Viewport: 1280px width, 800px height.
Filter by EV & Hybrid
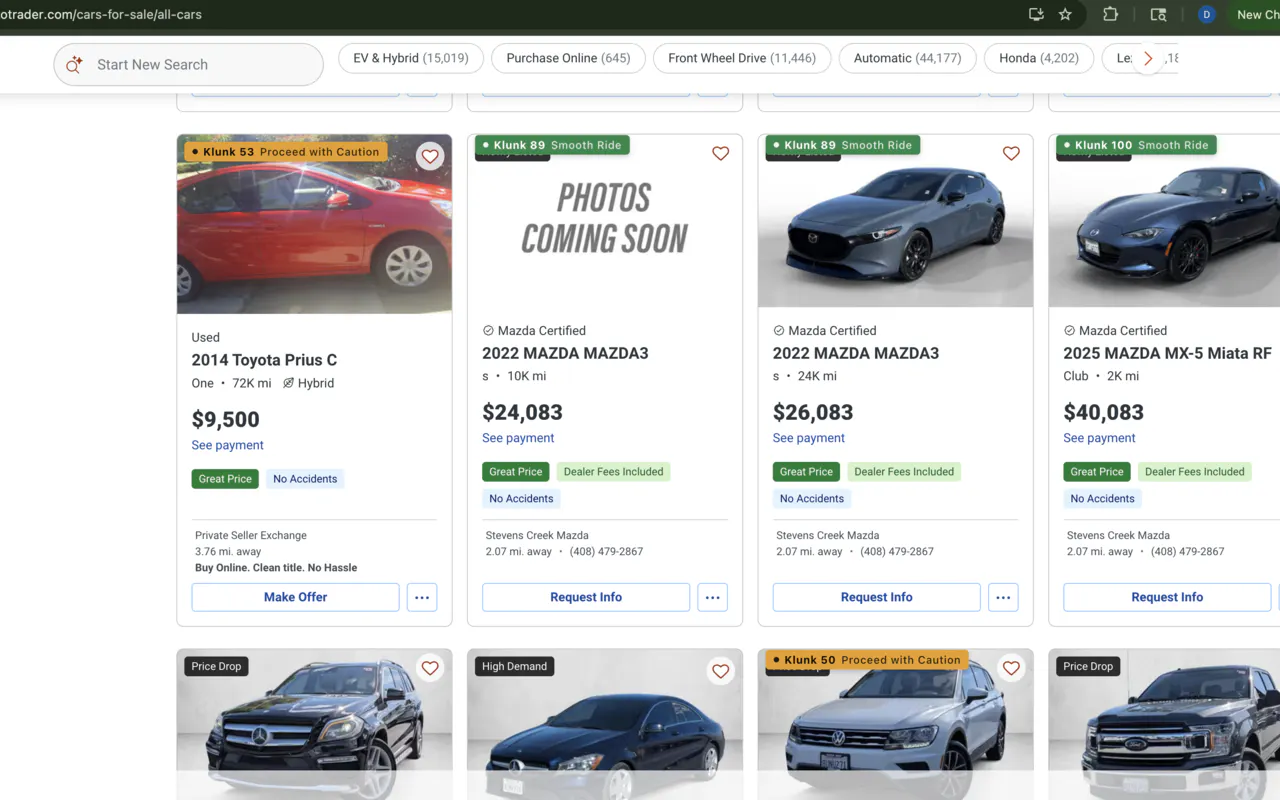pos(411,58)
